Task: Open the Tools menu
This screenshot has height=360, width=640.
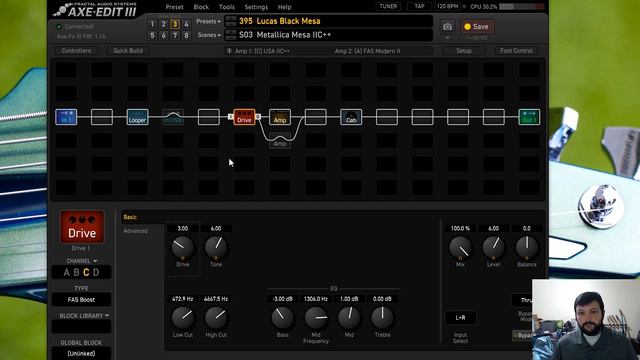Action: 227,7
